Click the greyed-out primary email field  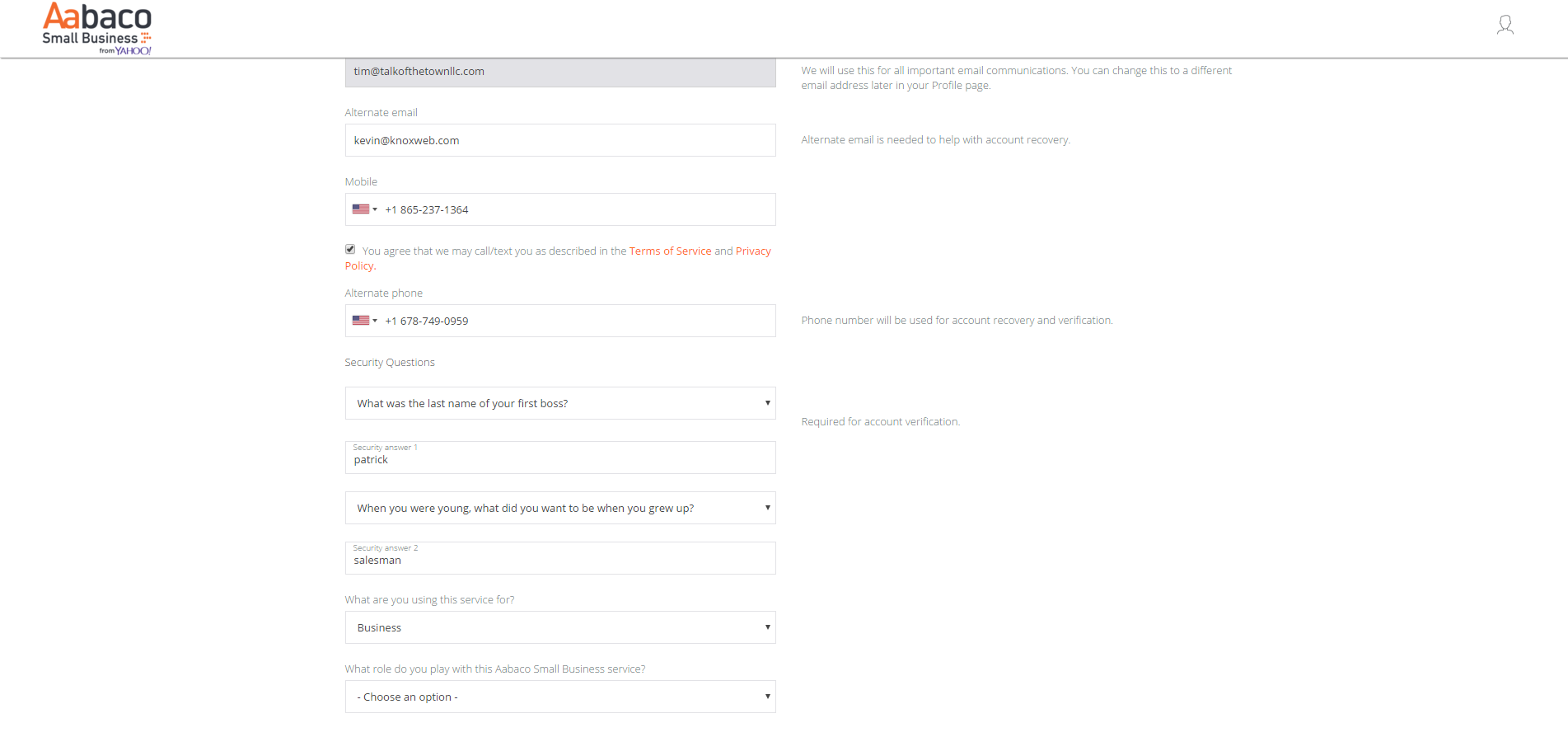tap(559, 72)
